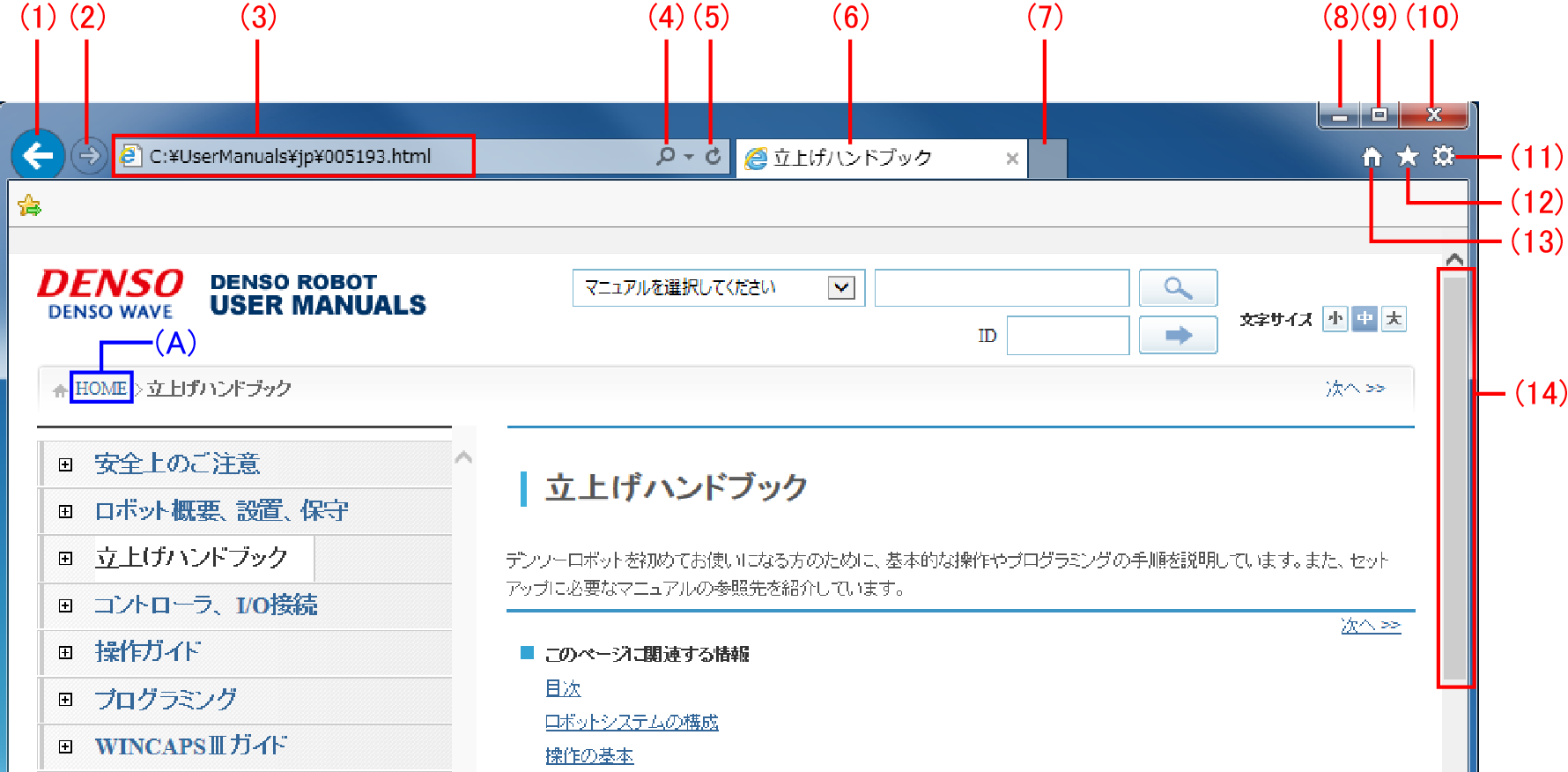Set text size to medium (中)
The height and width of the screenshot is (772, 1568).
coord(1365,319)
